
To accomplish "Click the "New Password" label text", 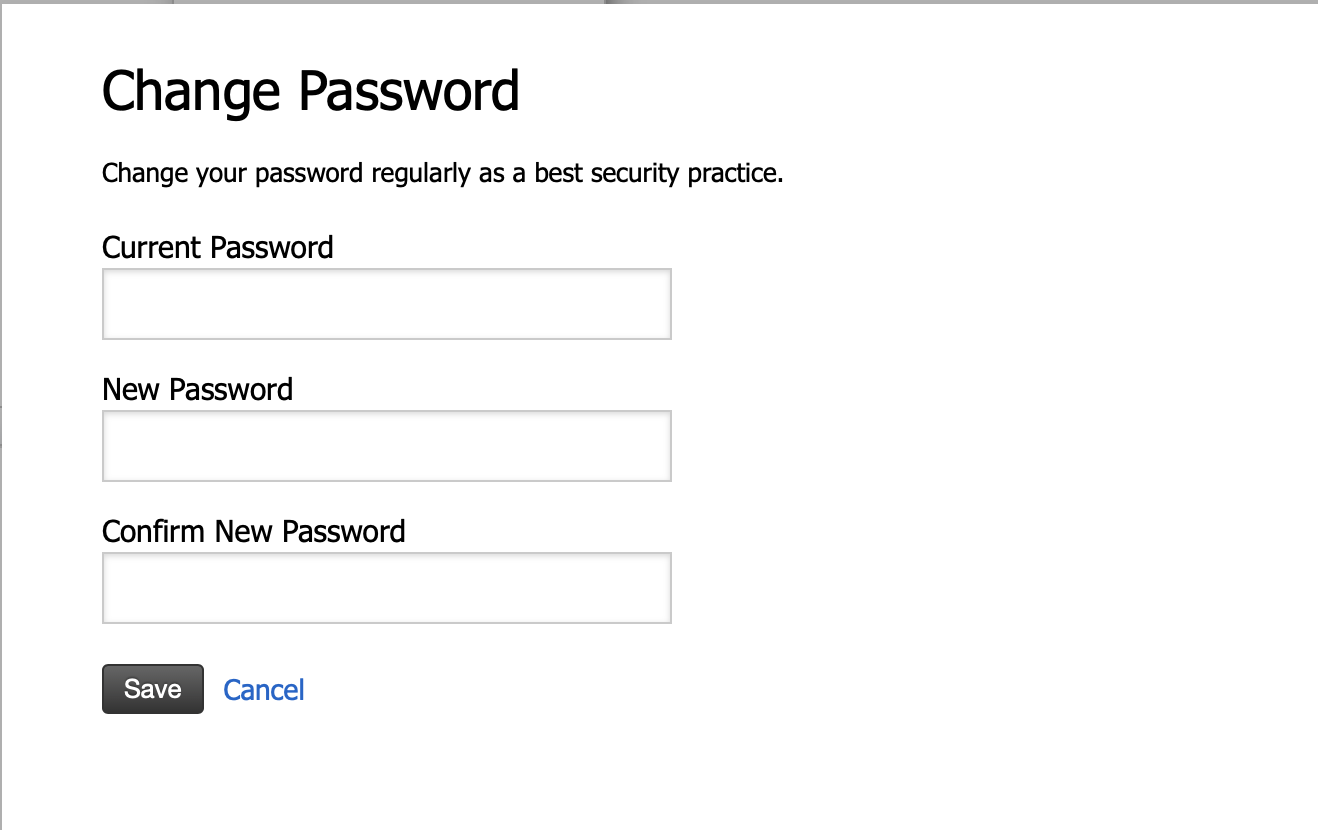I will point(197,389).
